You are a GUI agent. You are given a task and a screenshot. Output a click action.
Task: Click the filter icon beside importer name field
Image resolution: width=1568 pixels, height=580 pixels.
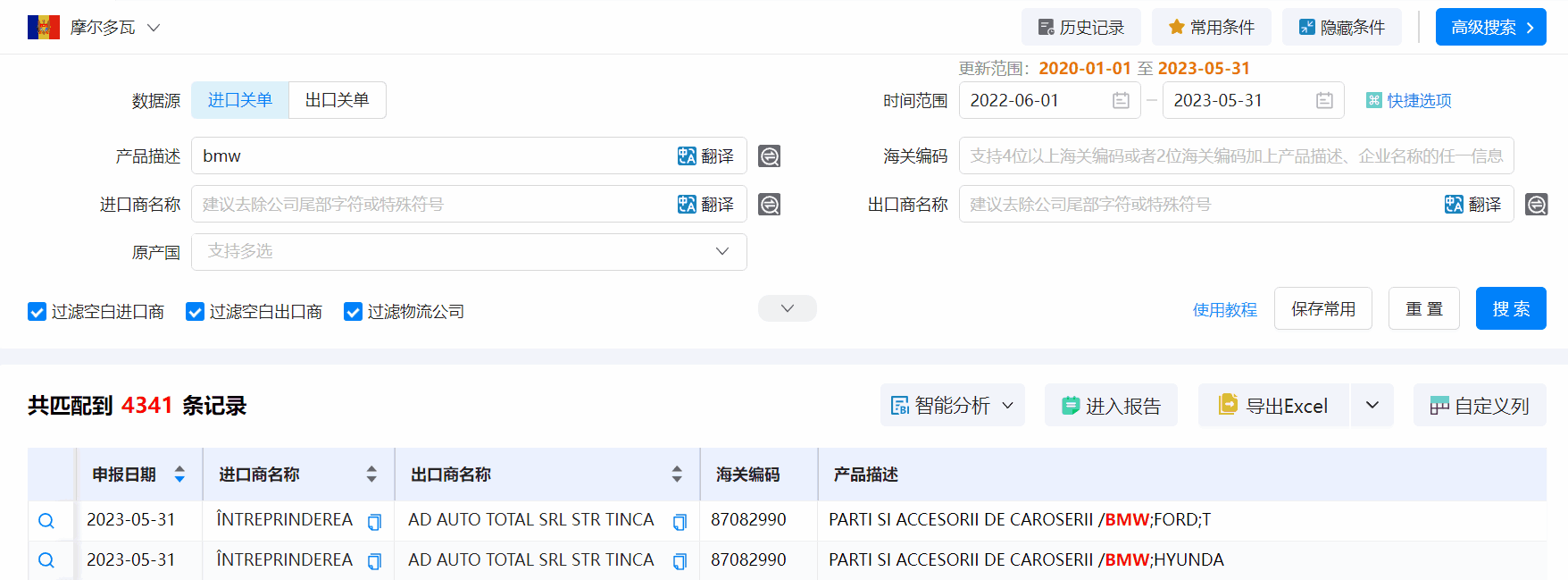point(769,205)
